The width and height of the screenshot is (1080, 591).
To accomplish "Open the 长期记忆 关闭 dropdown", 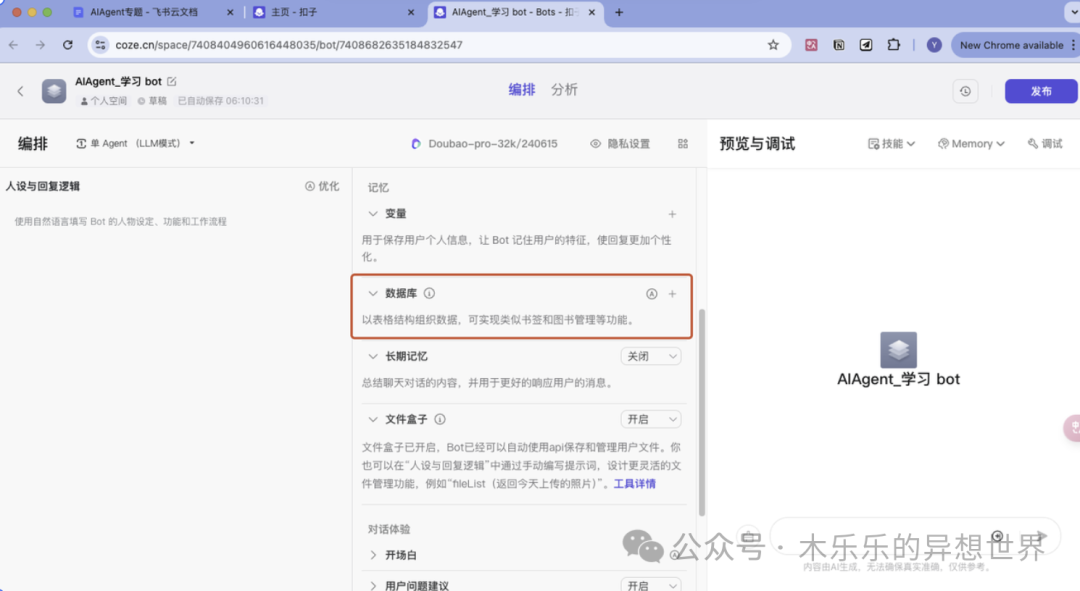I will 651,356.
